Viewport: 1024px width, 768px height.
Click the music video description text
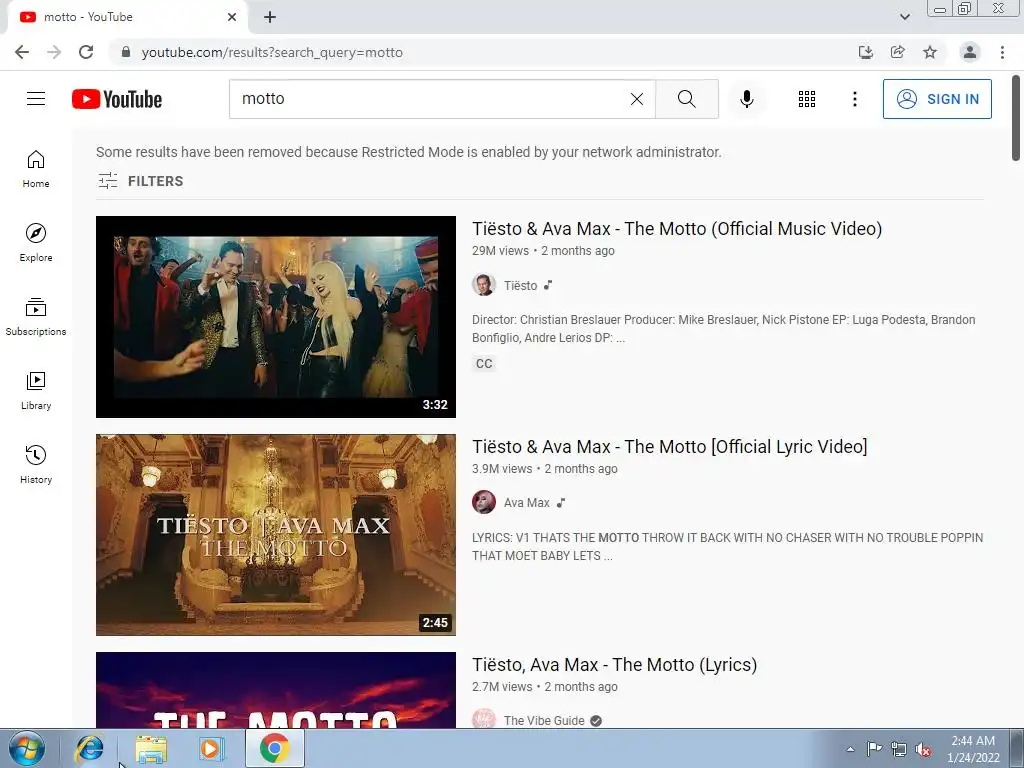point(724,328)
